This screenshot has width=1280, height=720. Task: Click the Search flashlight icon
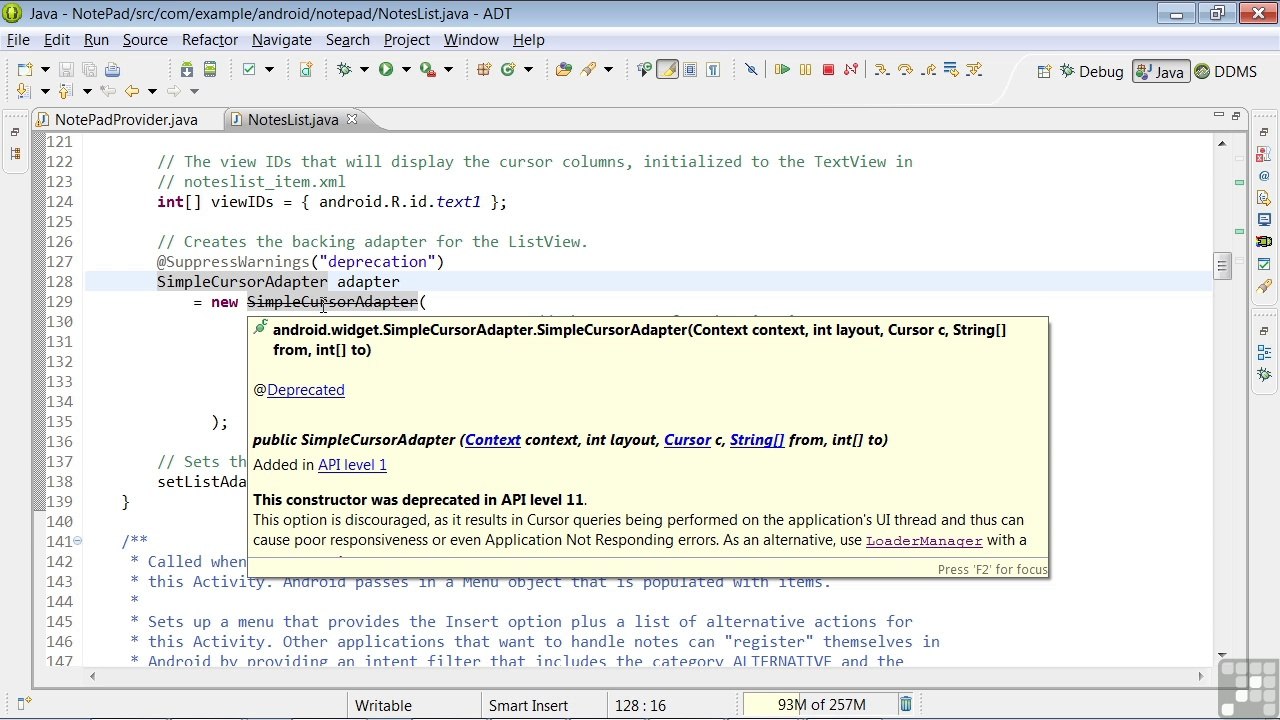[x=588, y=69]
